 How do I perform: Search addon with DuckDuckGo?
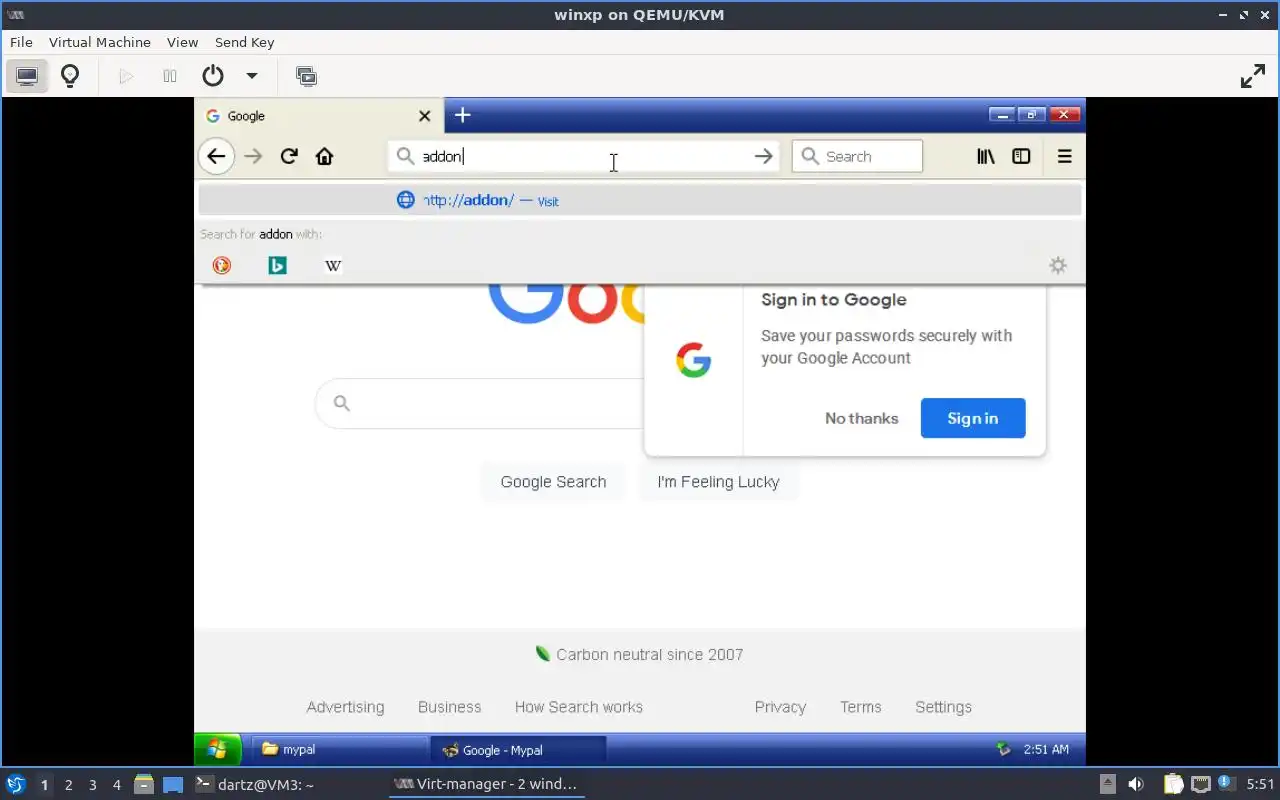[x=222, y=265]
